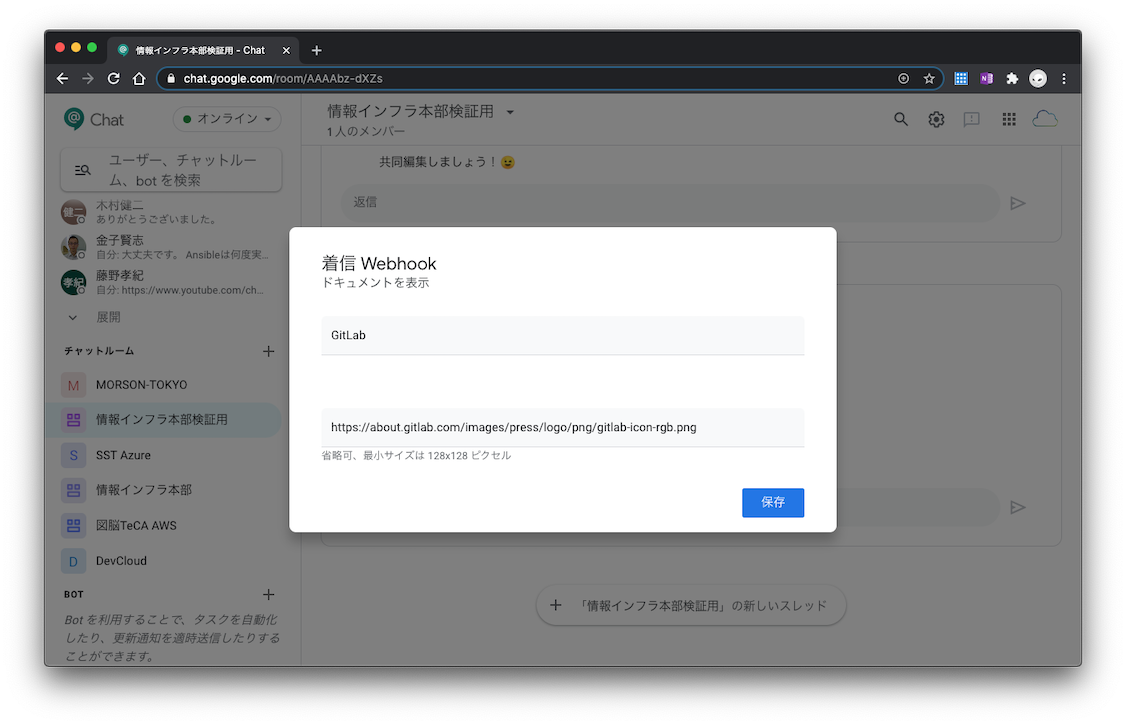This screenshot has width=1126, height=725.
Task: Expand the room name 情報インフラ本部検証用 dropdown
Action: point(510,112)
